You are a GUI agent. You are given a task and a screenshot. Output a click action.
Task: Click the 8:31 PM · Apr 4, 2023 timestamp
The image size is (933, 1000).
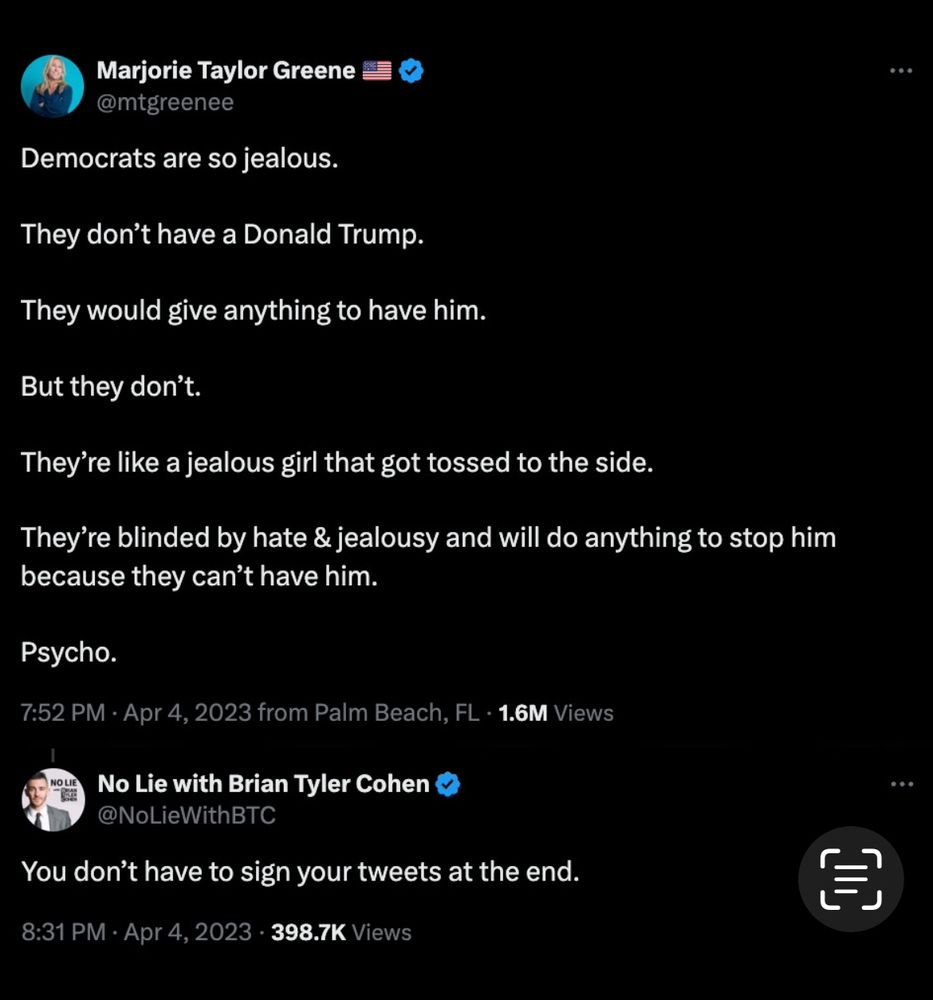(136, 932)
